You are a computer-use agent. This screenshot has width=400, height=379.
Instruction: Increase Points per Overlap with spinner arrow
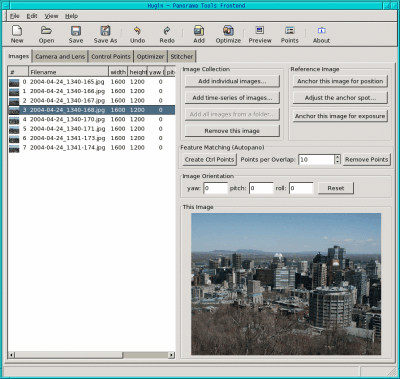tap(337, 157)
